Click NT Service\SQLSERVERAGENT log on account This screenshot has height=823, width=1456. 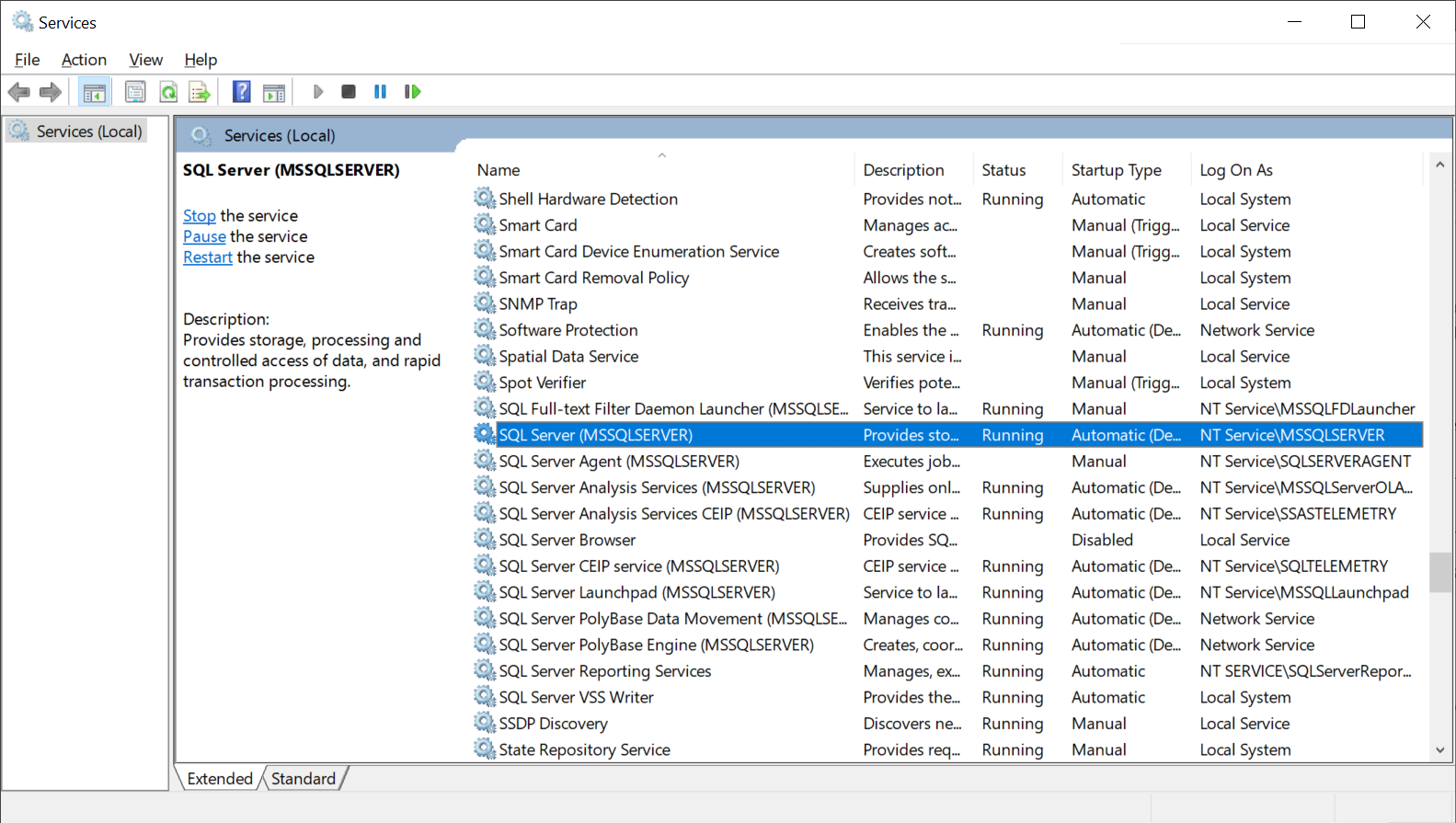tap(1305, 461)
